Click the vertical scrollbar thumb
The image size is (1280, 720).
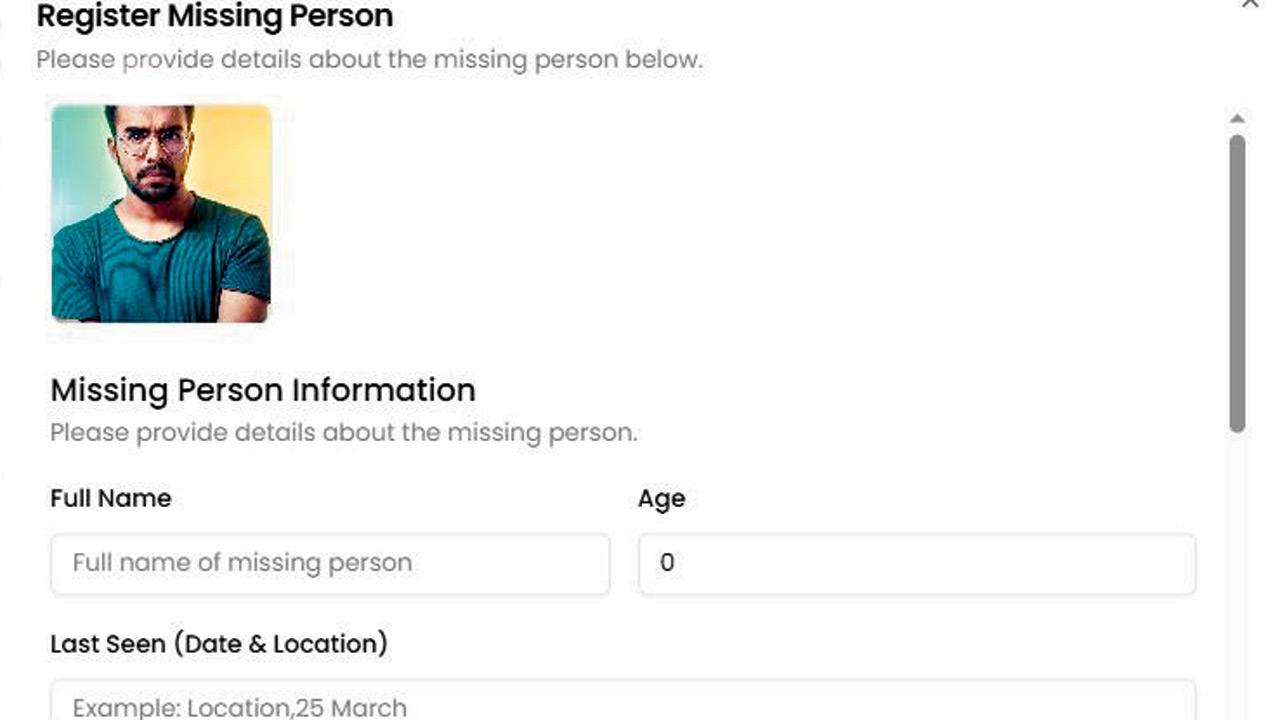click(x=1237, y=283)
